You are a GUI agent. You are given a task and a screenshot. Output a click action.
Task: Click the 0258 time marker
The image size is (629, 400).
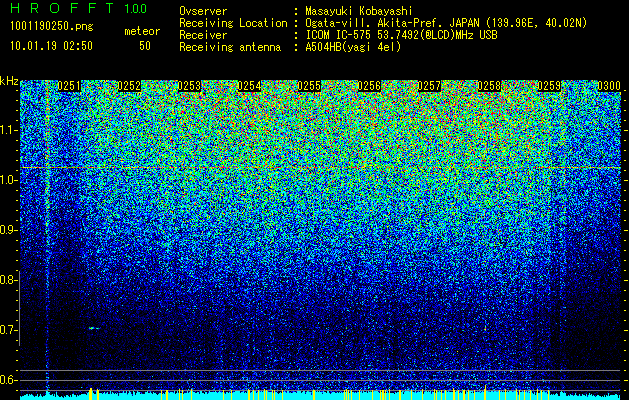pyautogui.click(x=489, y=86)
